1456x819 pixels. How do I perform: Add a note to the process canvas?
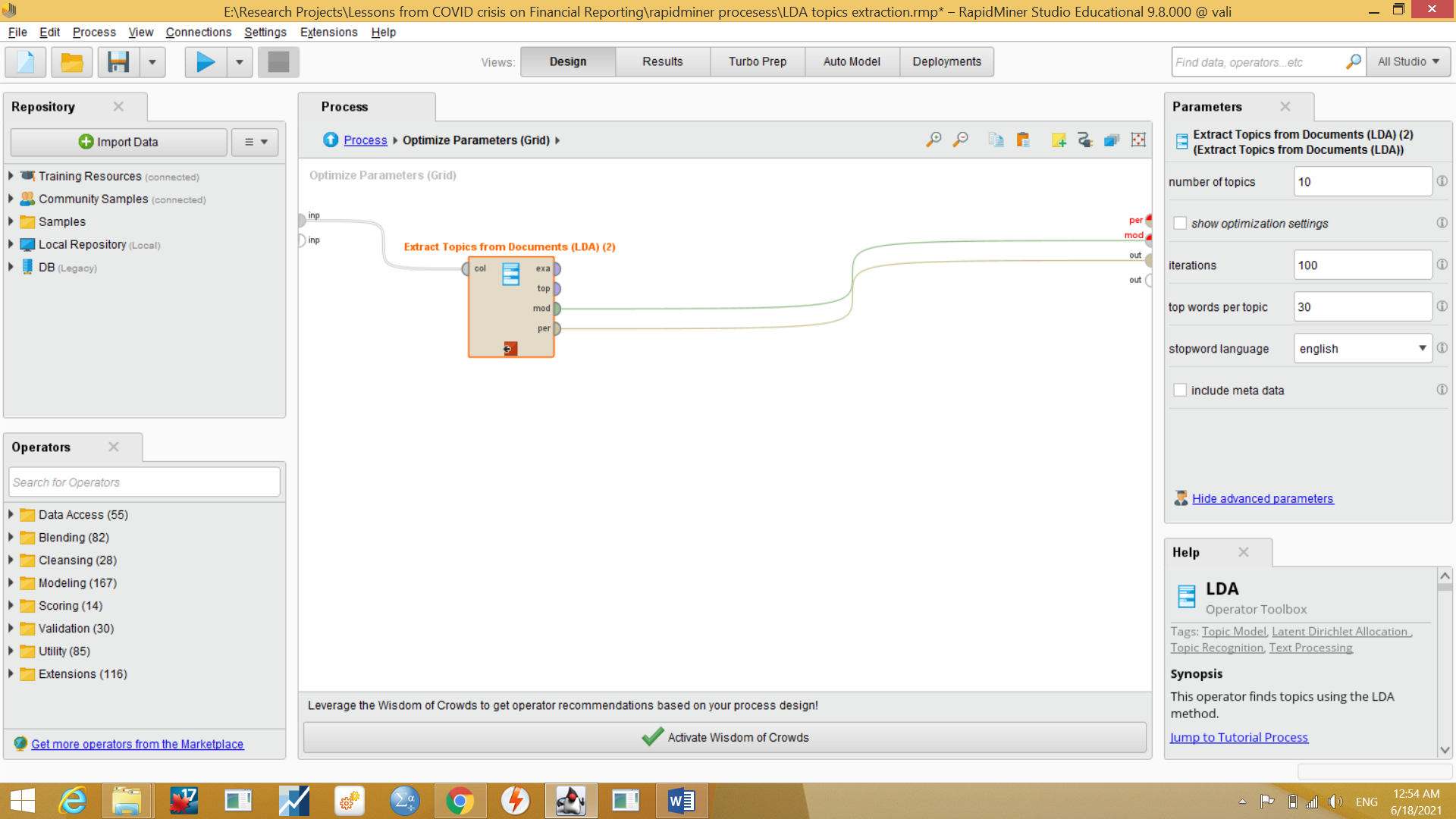(1059, 140)
